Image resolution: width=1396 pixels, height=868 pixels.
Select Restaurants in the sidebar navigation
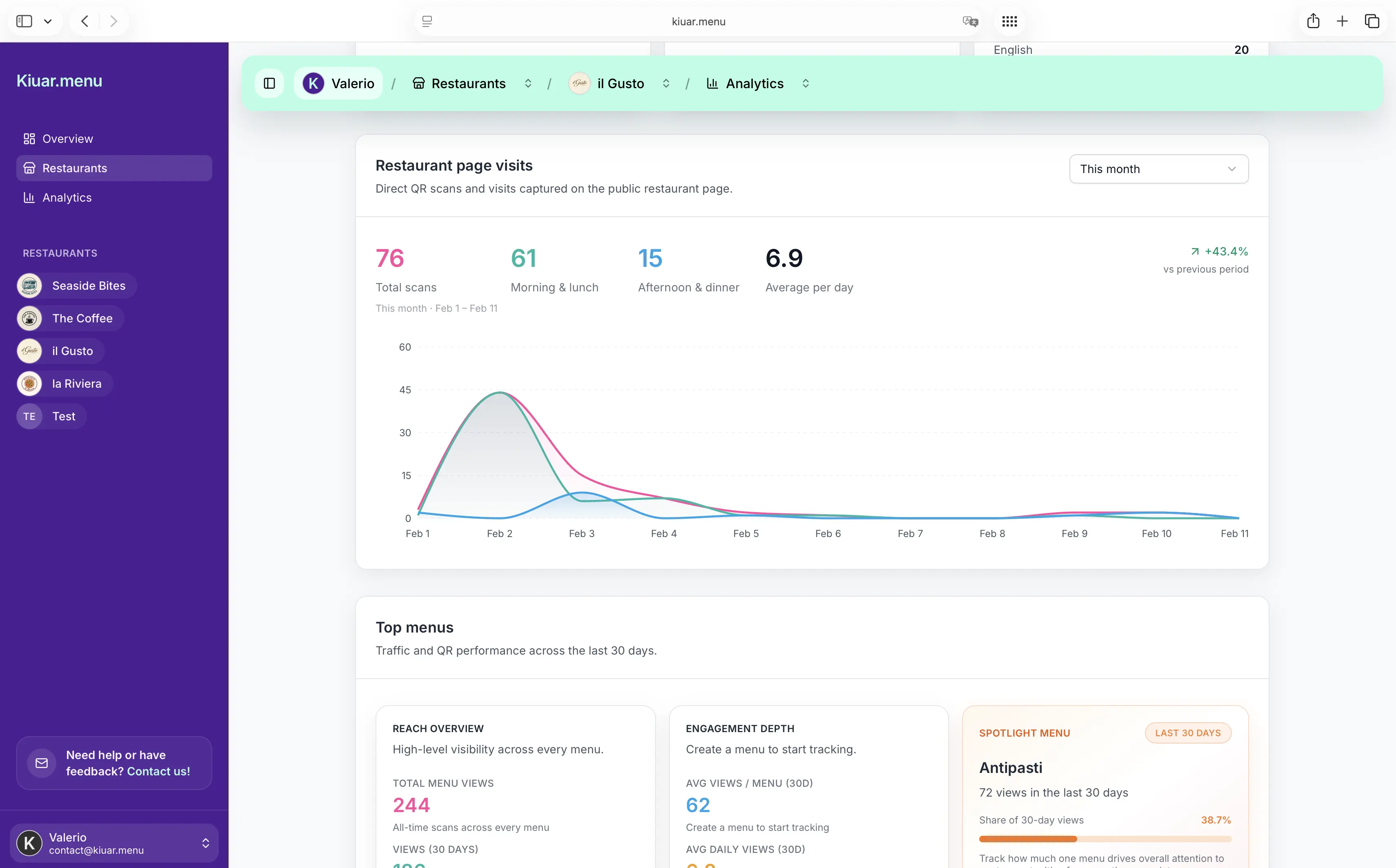click(75, 168)
